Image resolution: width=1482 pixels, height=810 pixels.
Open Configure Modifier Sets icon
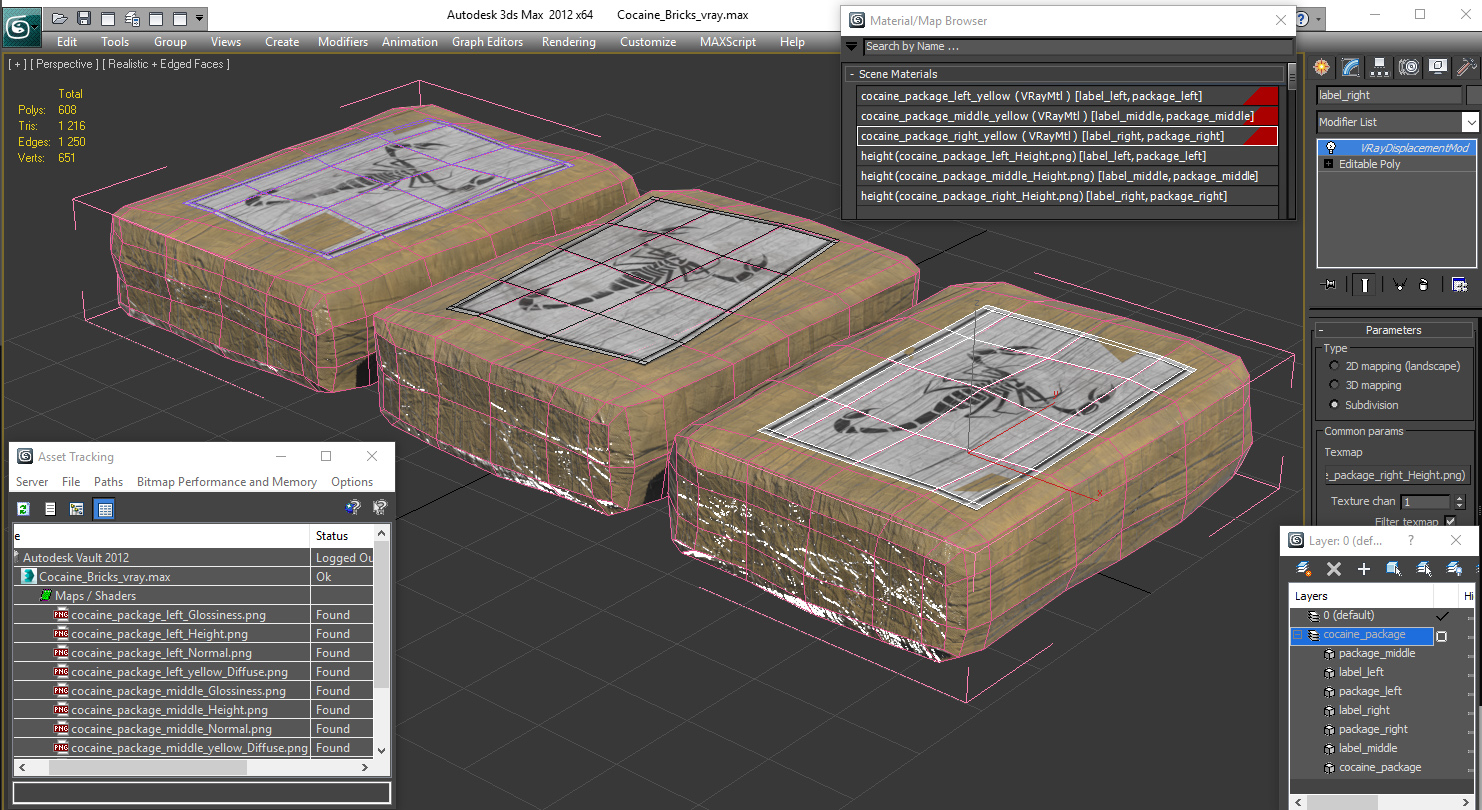pos(1459,285)
